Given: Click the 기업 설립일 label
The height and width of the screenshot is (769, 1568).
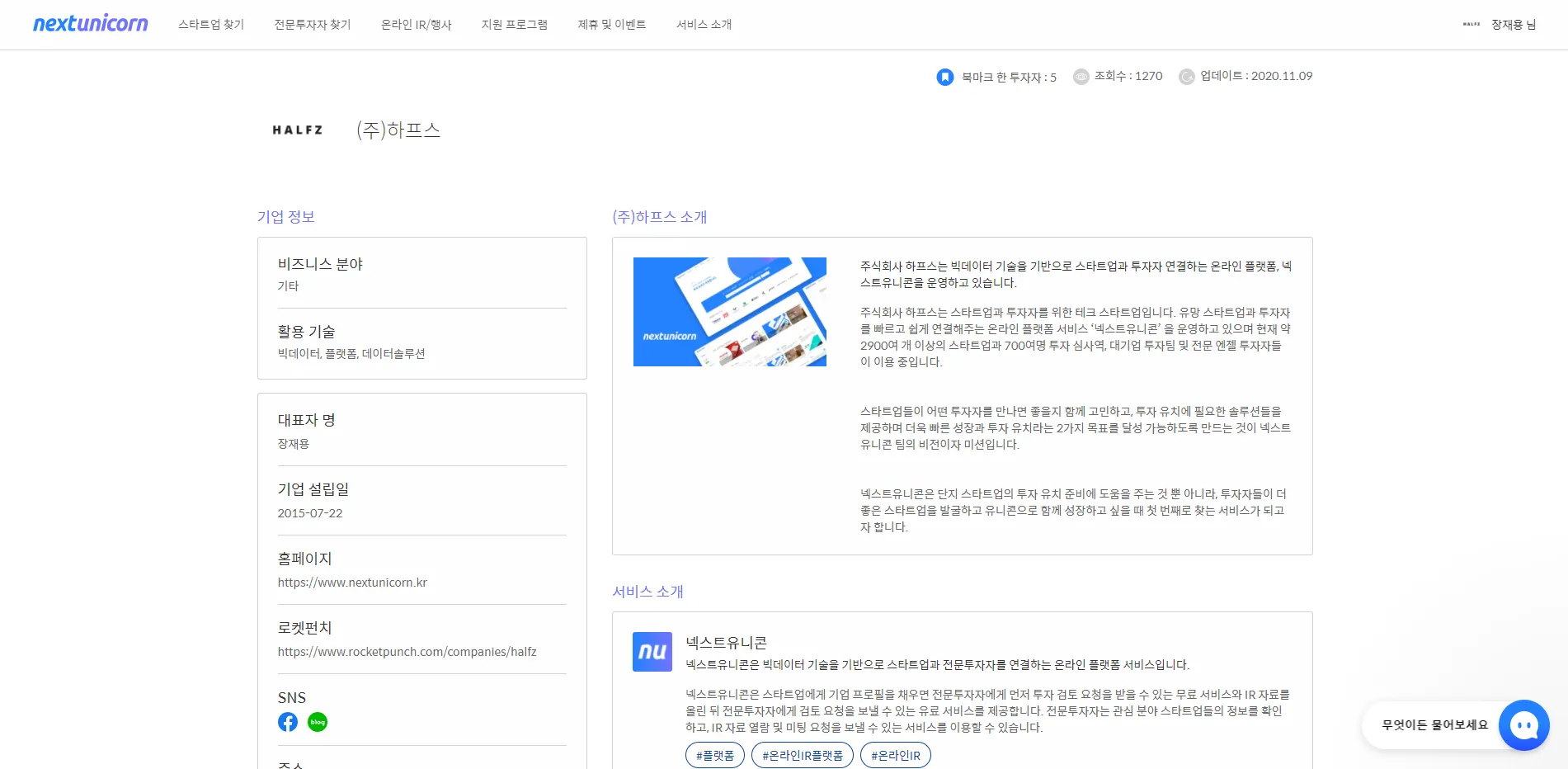Looking at the screenshot, I should (x=313, y=489).
